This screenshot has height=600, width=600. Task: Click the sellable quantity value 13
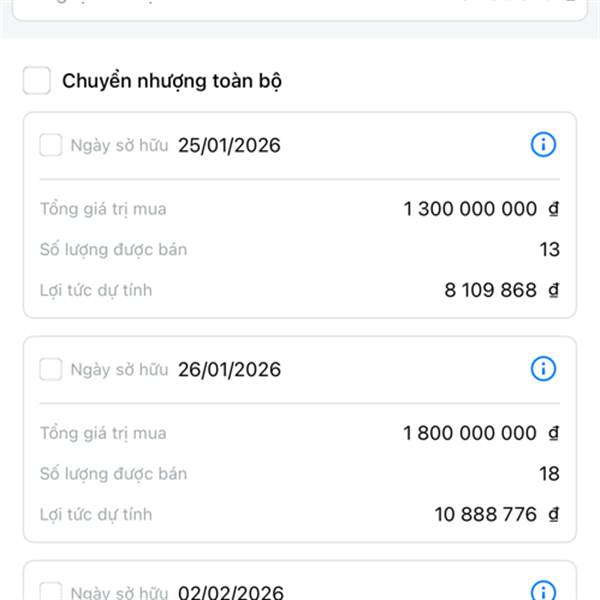pos(549,250)
